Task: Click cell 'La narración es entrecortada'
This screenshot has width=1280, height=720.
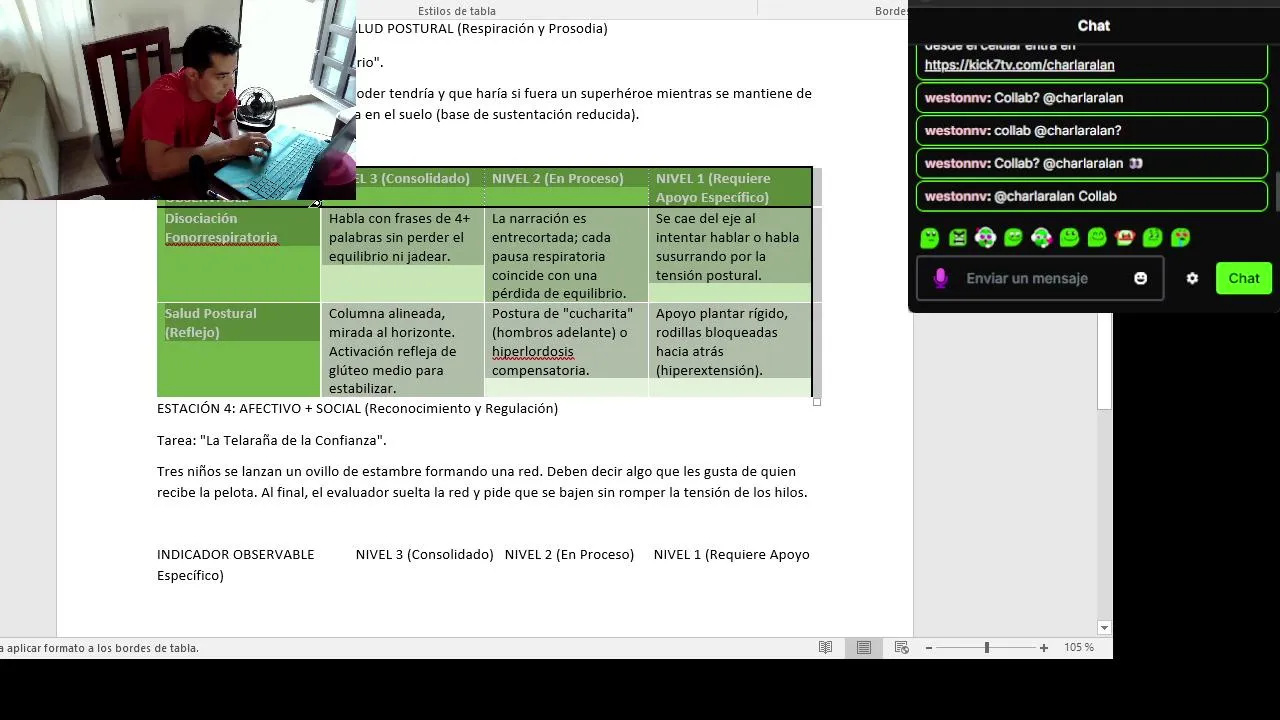Action: (x=566, y=255)
